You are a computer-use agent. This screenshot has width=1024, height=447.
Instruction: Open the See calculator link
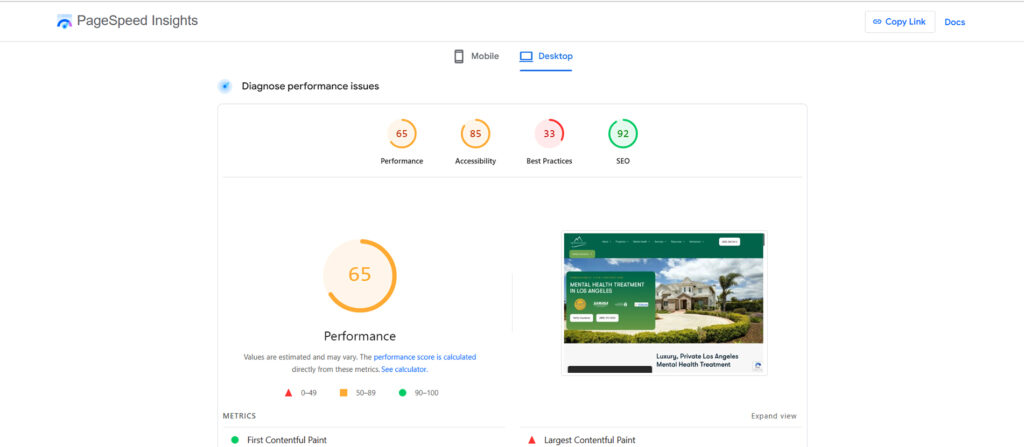(404, 369)
